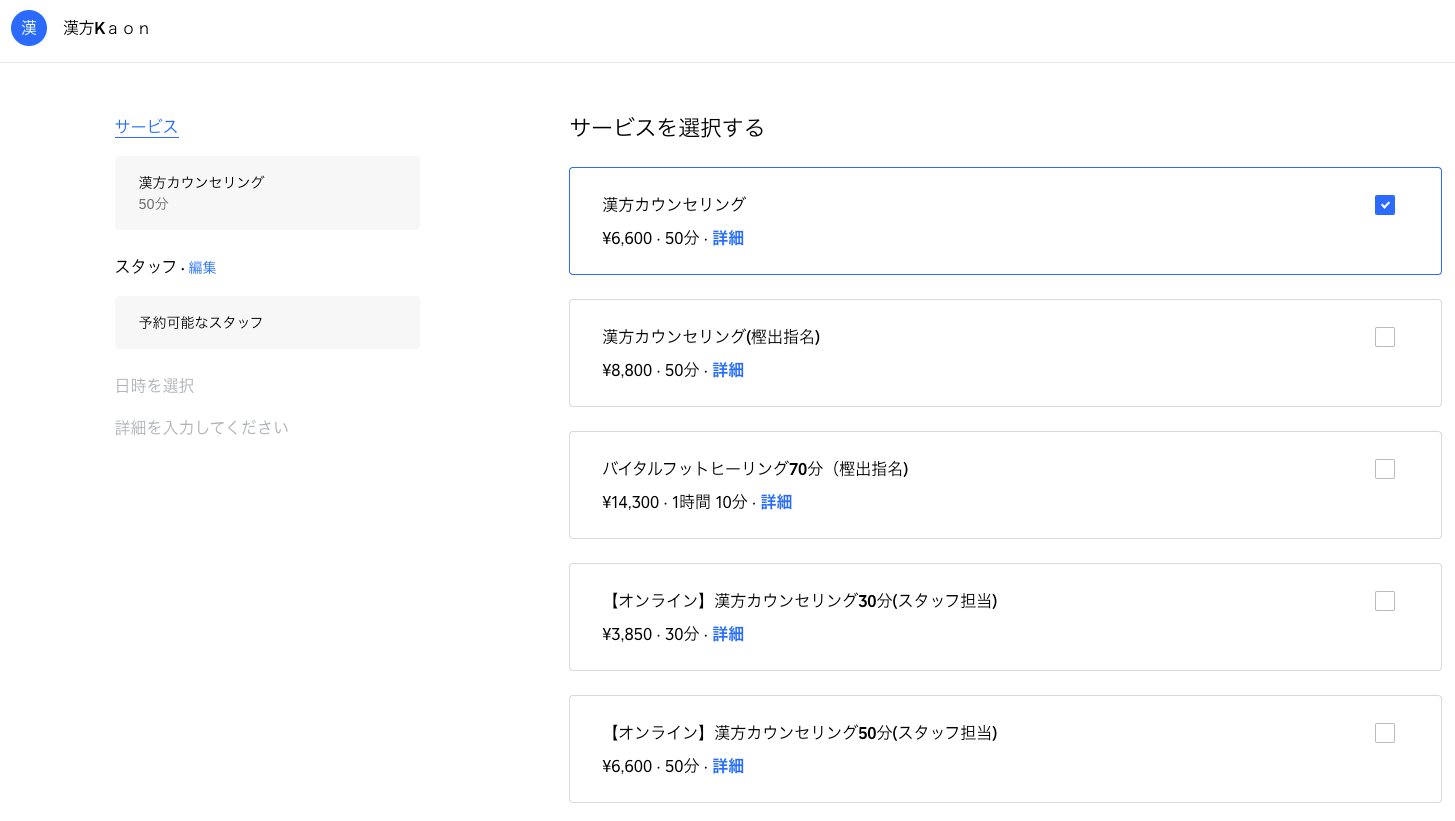
Task: Tick the 【オンライン】漢方カウンセリング50分 checkbox
Action: click(x=1385, y=733)
